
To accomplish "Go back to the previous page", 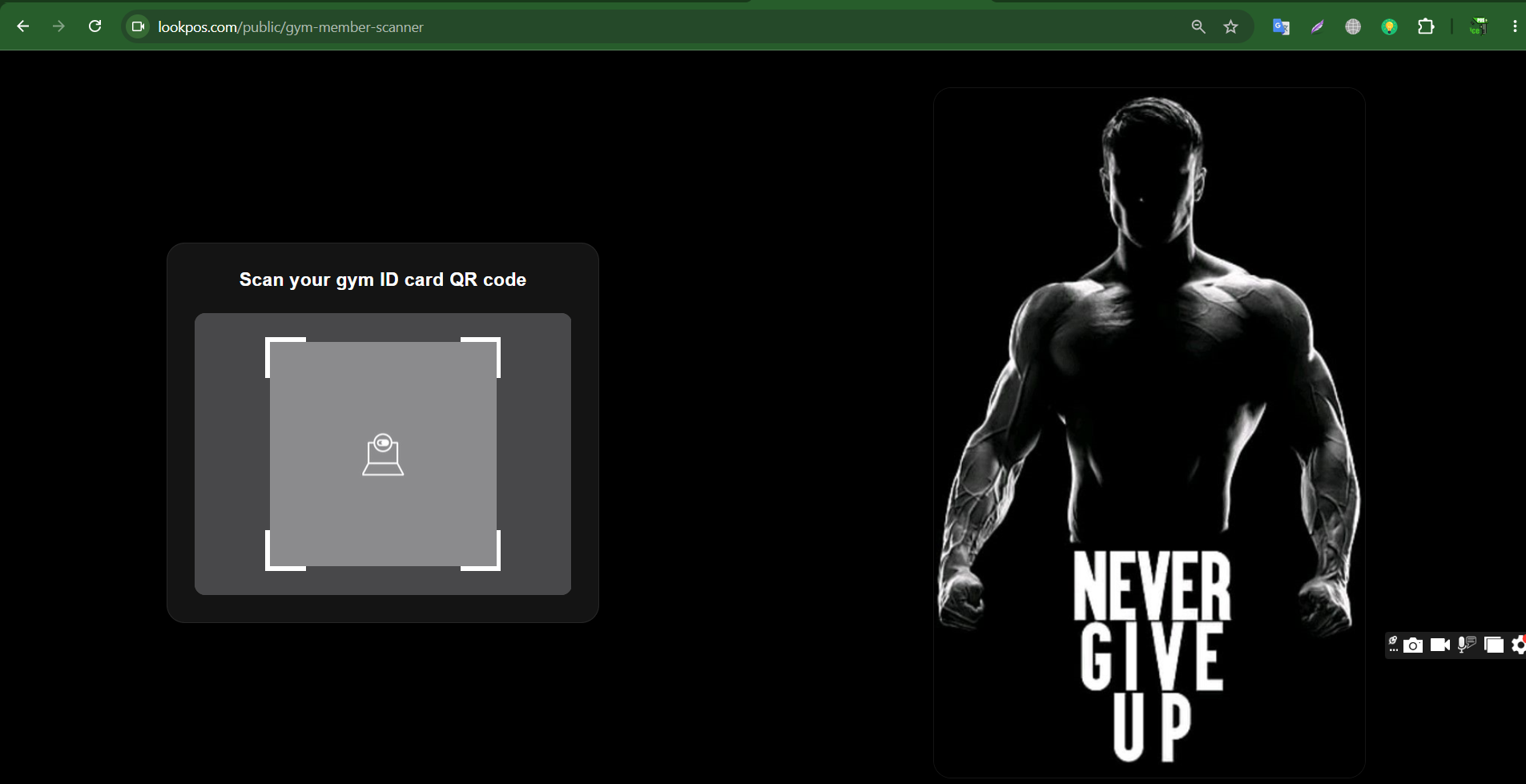I will coord(23,26).
